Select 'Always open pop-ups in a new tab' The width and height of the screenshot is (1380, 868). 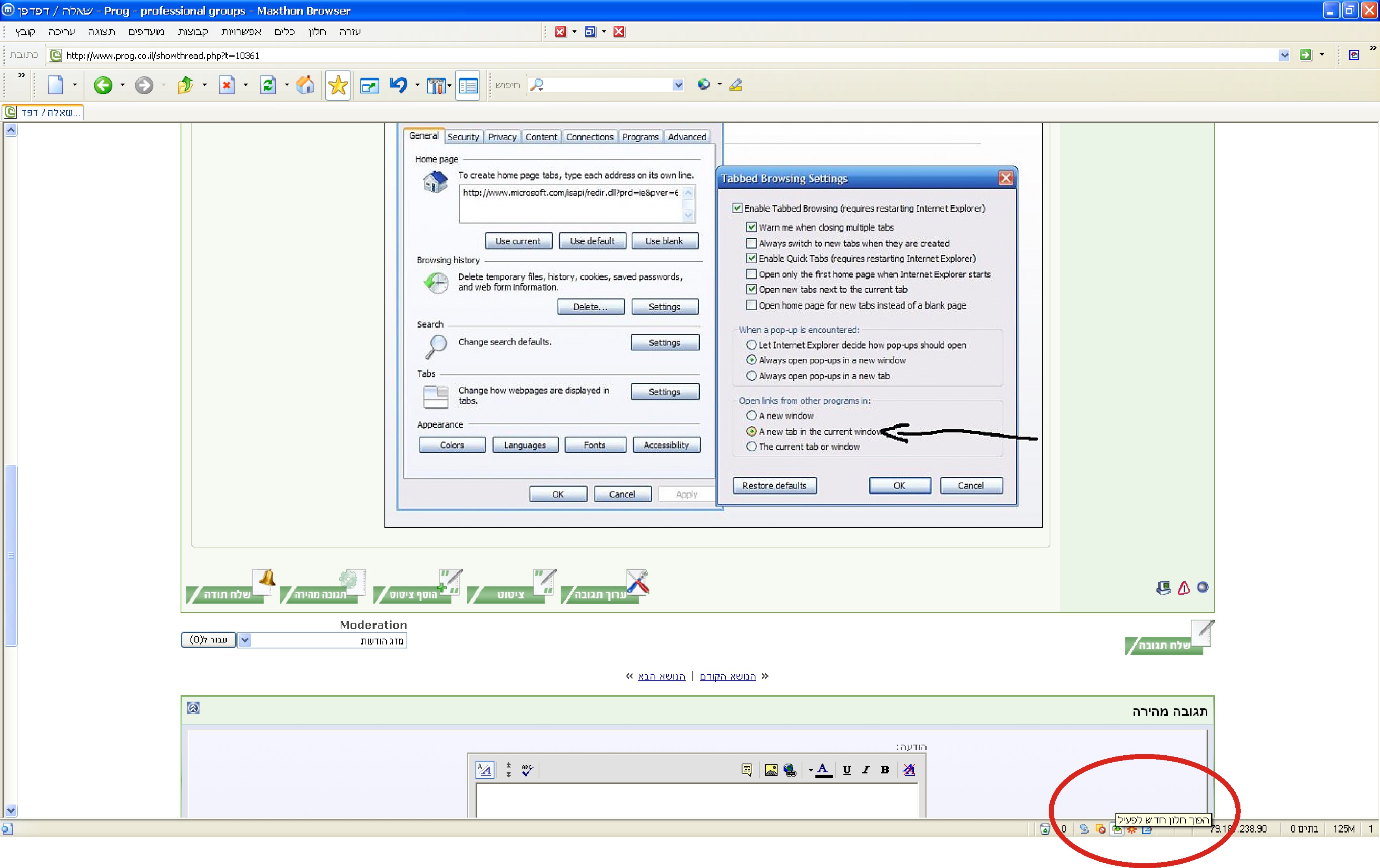pos(752,376)
